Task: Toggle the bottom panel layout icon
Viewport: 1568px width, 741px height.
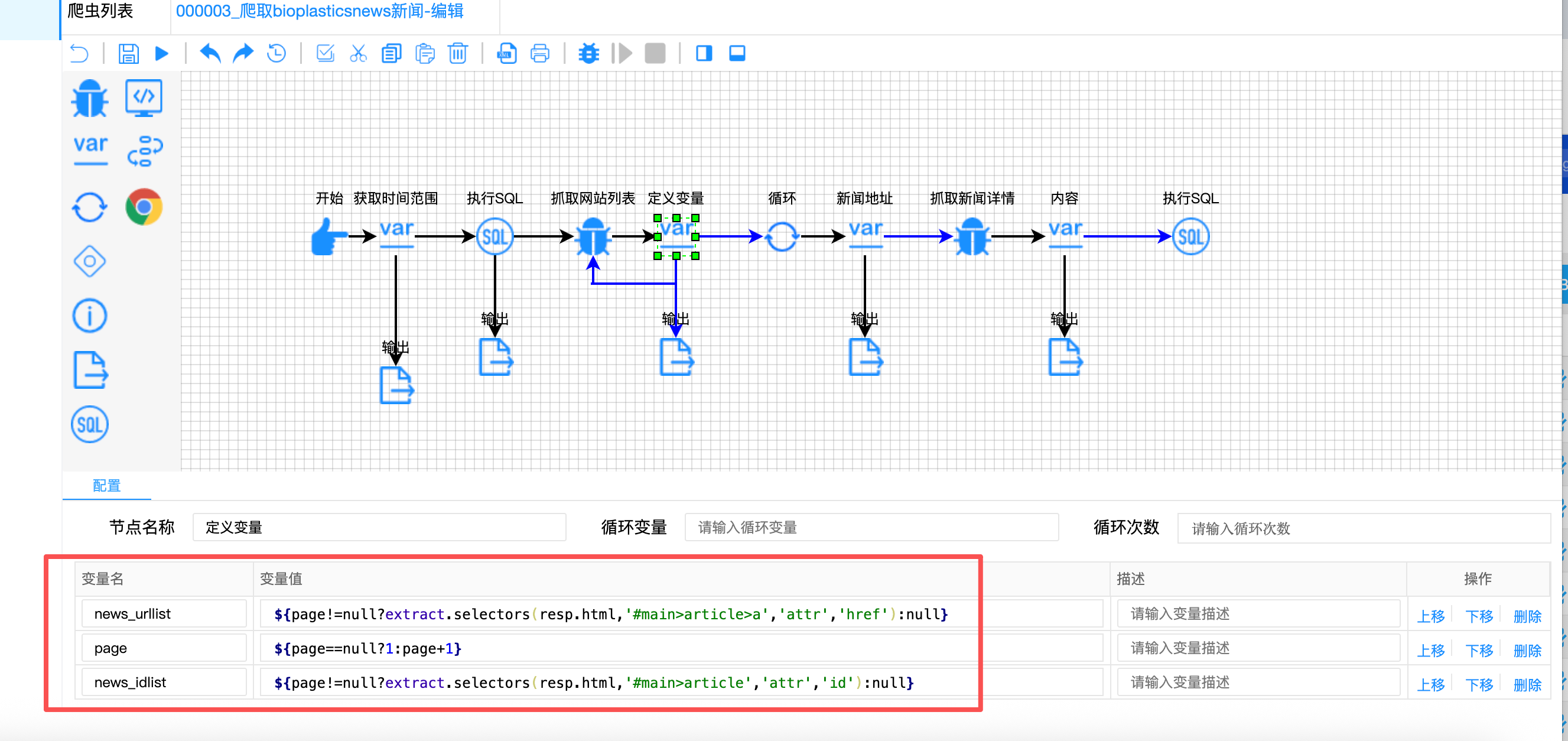Action: pos(737,54)
